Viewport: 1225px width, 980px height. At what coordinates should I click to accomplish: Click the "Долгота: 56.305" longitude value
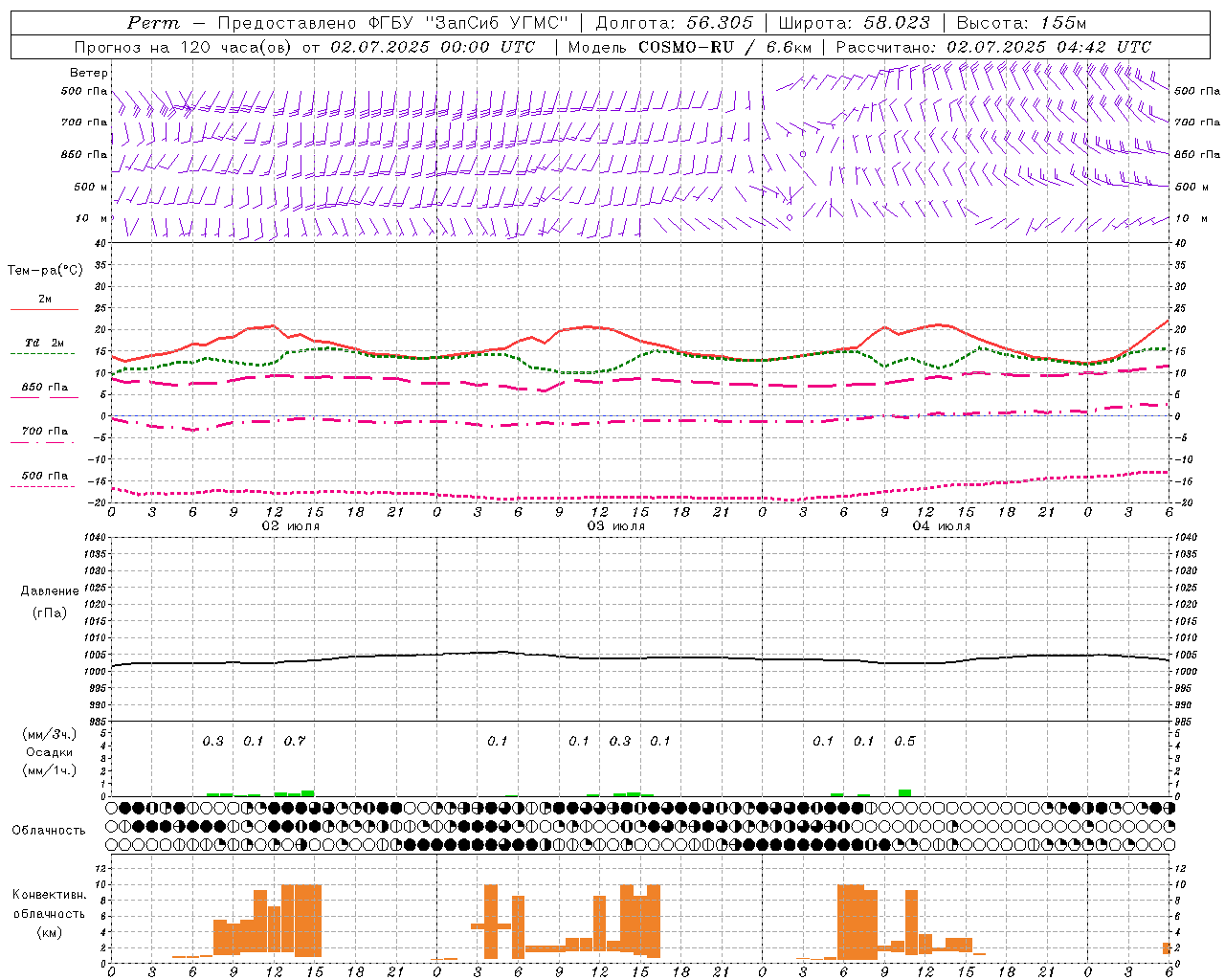pos(674,23)
